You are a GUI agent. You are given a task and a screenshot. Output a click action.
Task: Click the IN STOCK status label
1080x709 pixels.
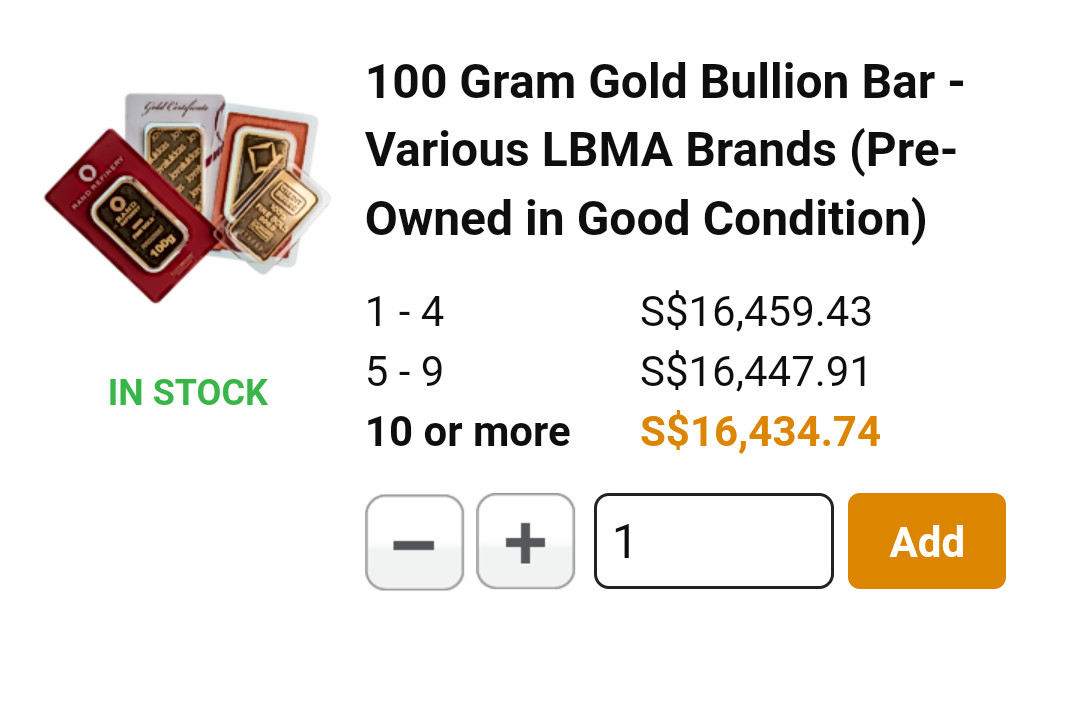188,393
